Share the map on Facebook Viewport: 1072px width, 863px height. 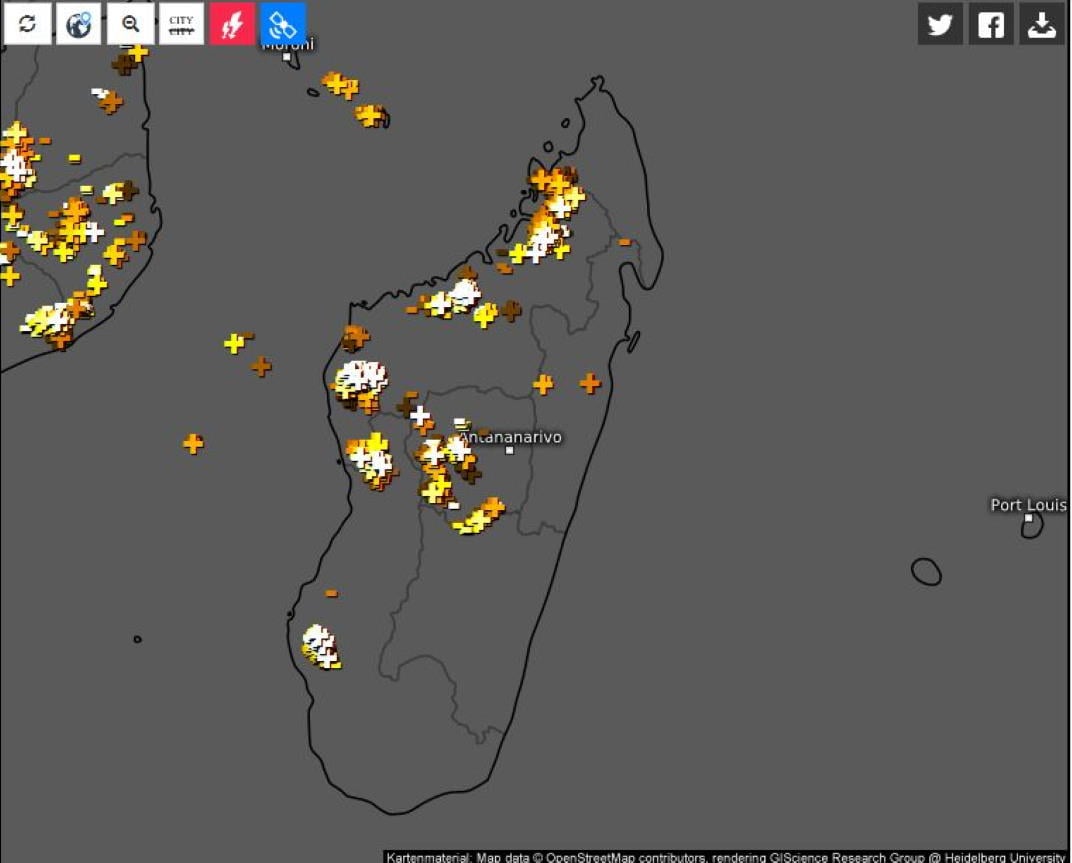point(991,24)
